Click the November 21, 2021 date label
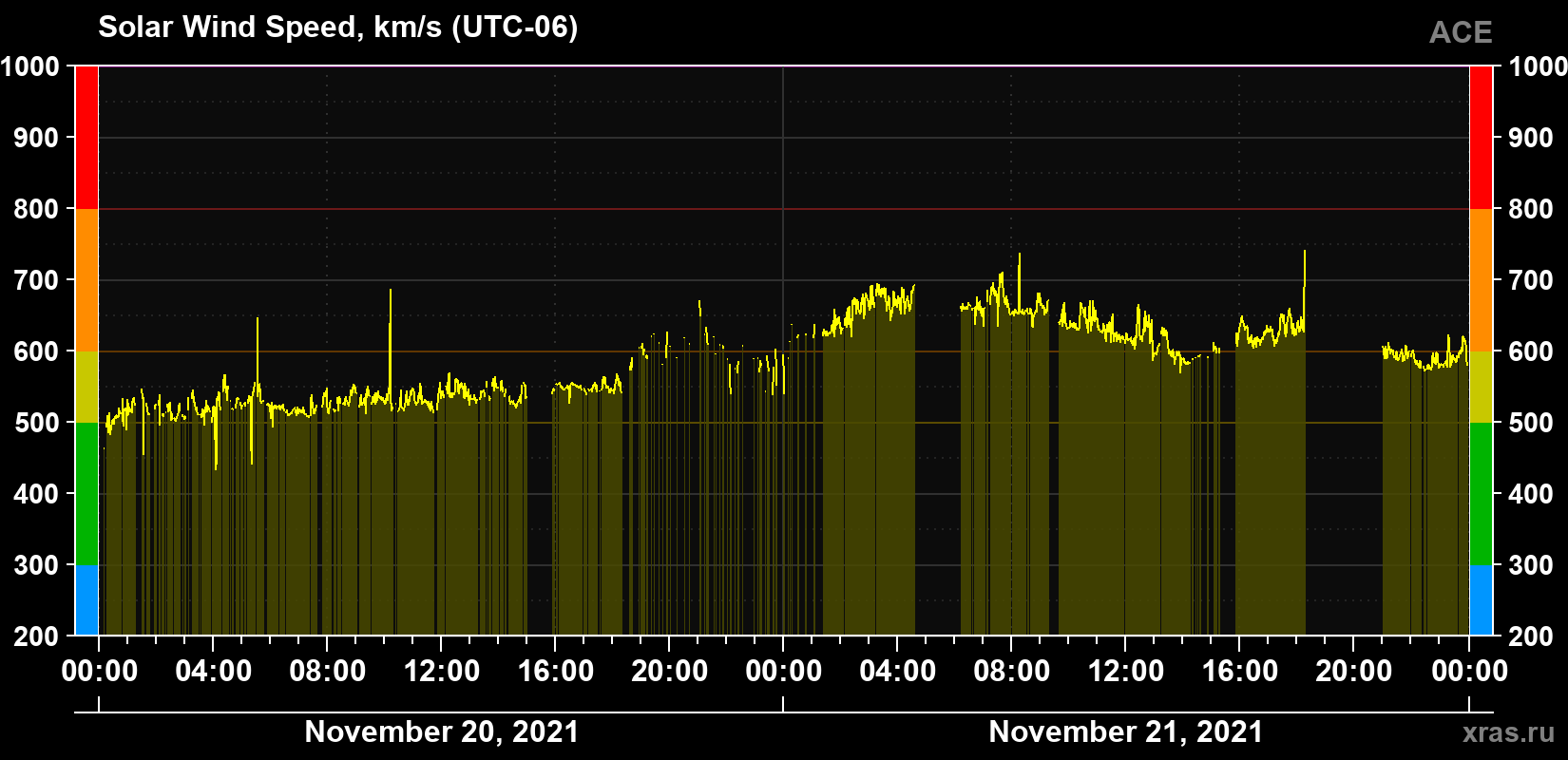The width and height of the screenshot is (1568, 760). click(1126, 731)
